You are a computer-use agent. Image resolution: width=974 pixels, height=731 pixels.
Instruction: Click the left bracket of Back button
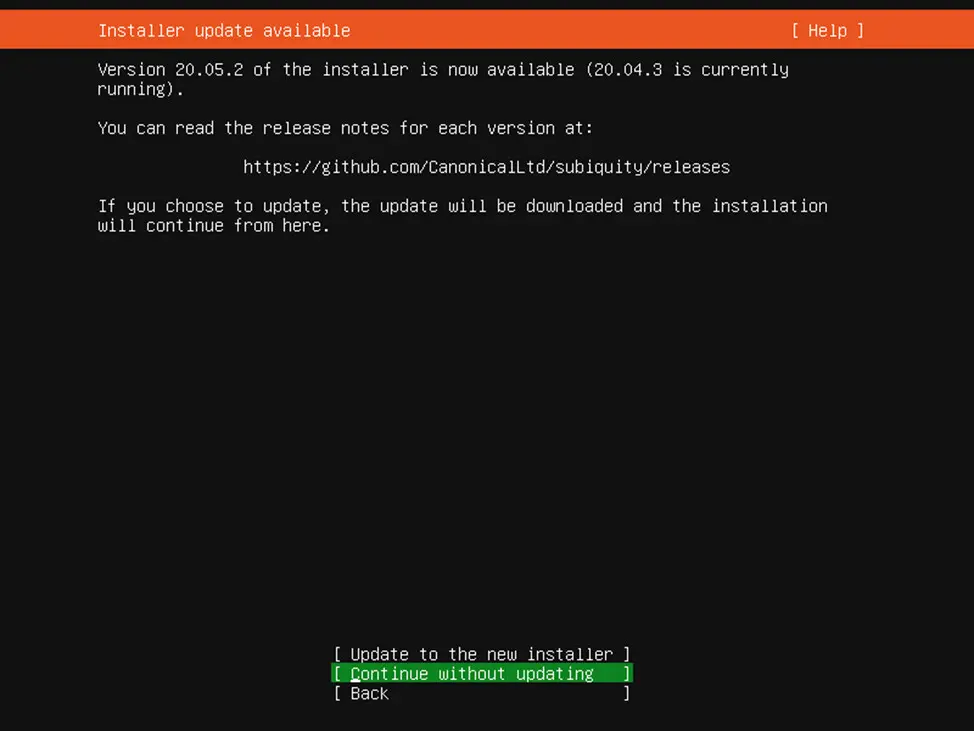[337, 693]
